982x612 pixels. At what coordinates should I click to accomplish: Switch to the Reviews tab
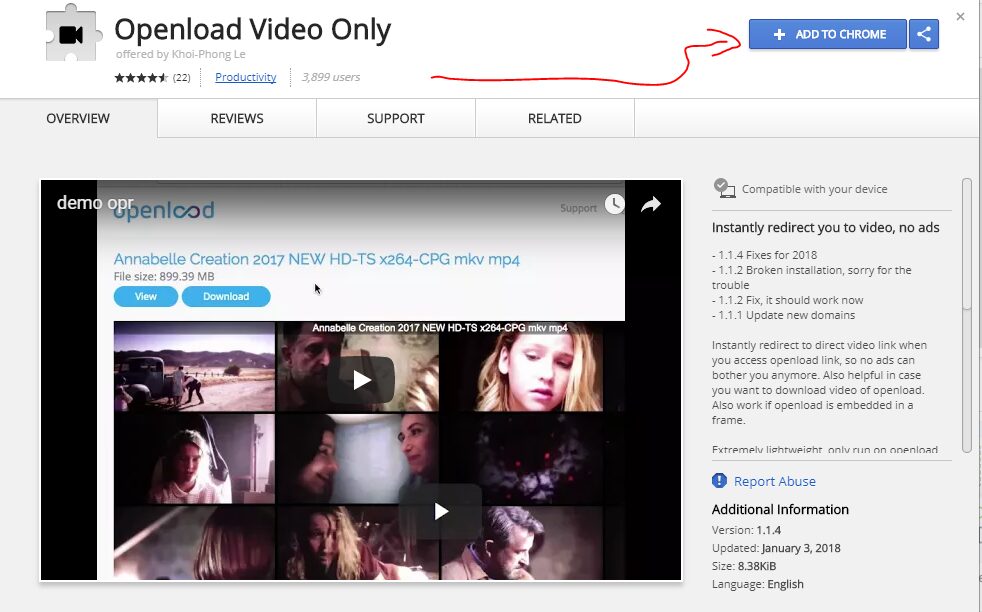237,118
